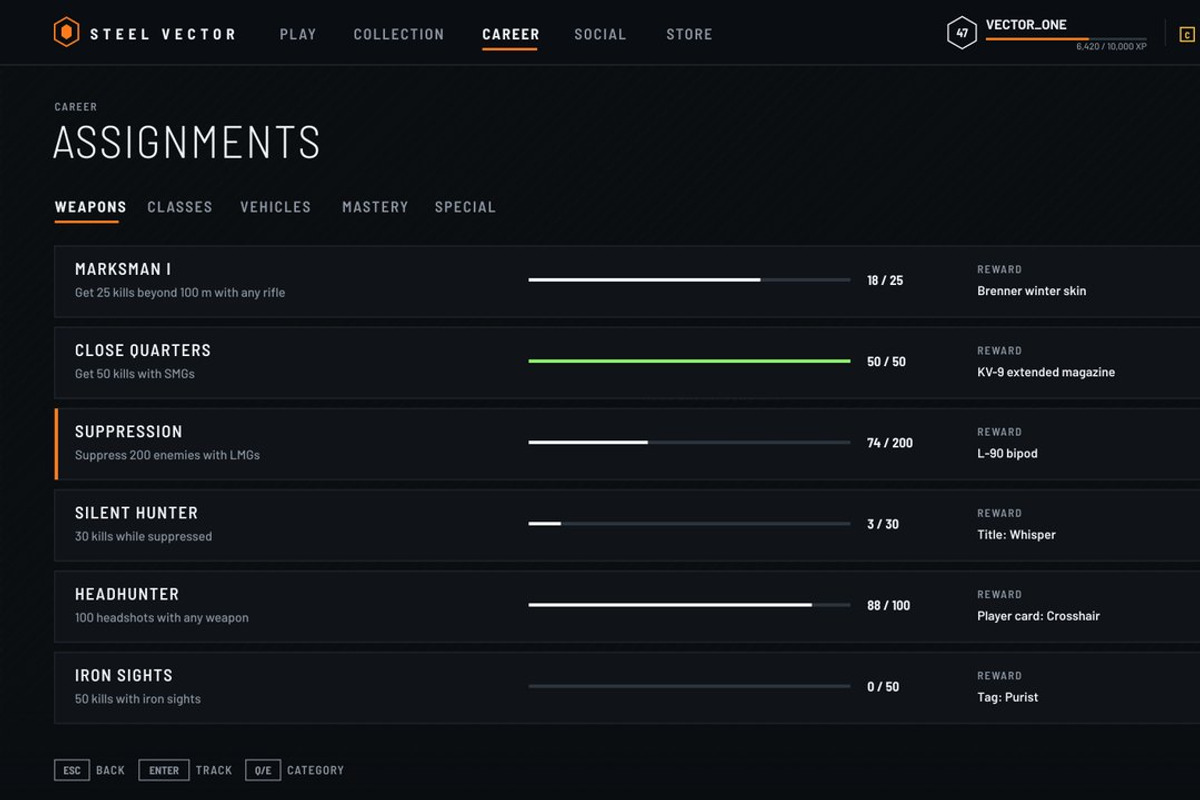
Task: Select the SUPPRESSION assignment title
Action: pos(129,431)
